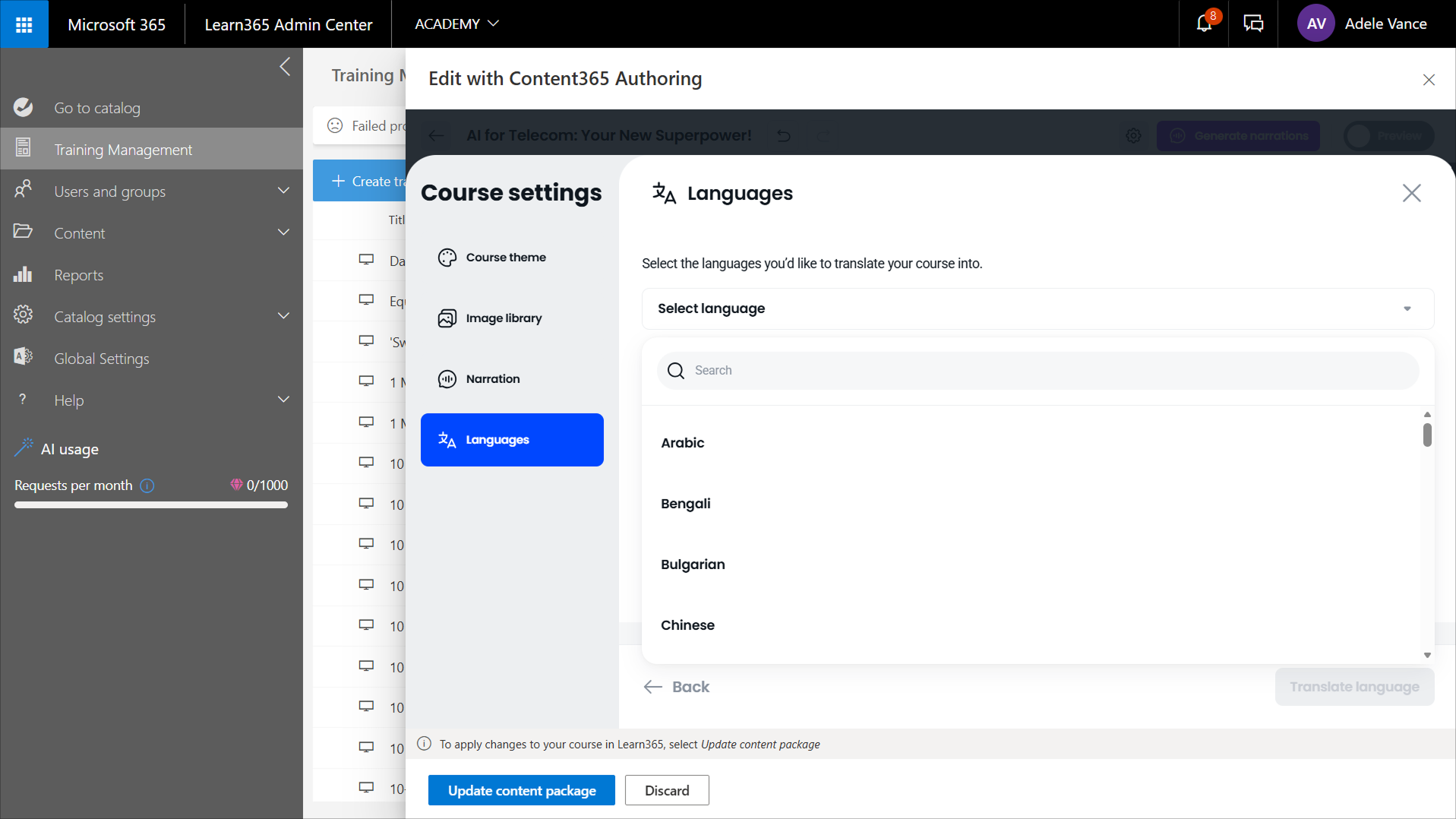The width and height of the screenshot is (1456, 819).
Task: Click the Requests per month info icon
Action: pyautogui.click(x=147, y=485)
